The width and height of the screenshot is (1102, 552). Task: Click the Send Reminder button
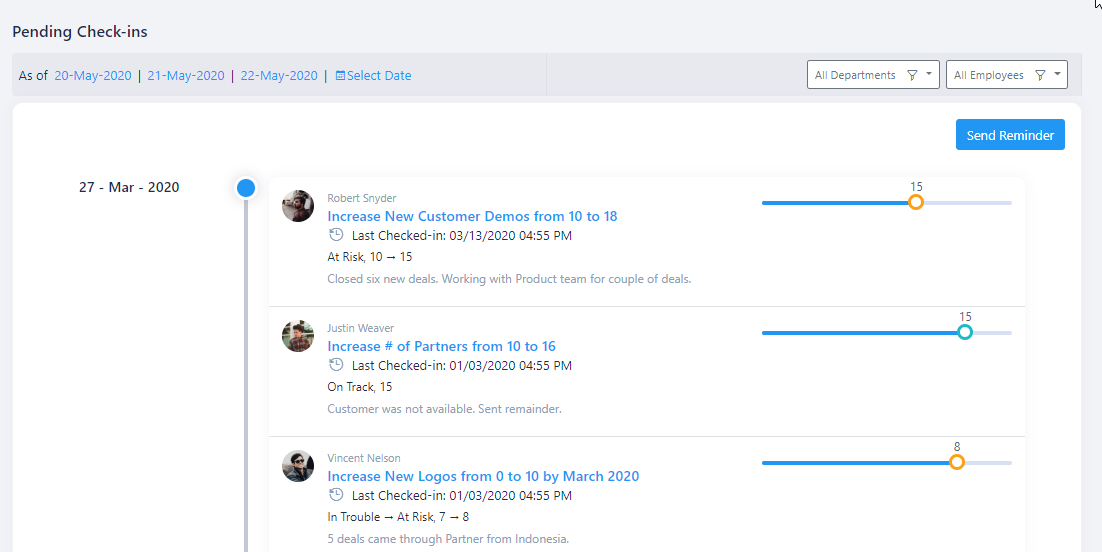pos(1010,135)
